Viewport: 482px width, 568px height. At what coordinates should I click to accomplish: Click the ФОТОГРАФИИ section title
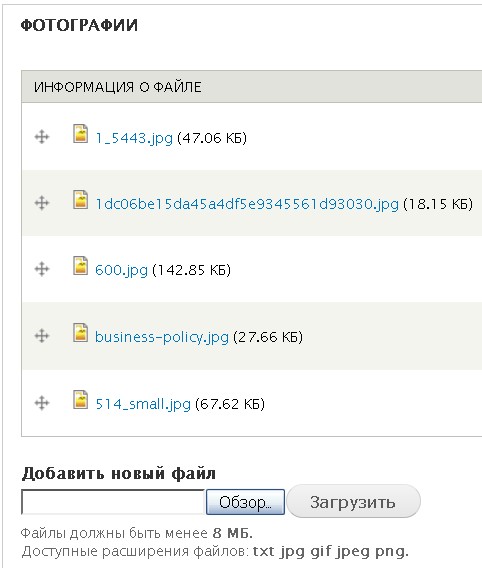pyautogui.click(x=79, y=26)
